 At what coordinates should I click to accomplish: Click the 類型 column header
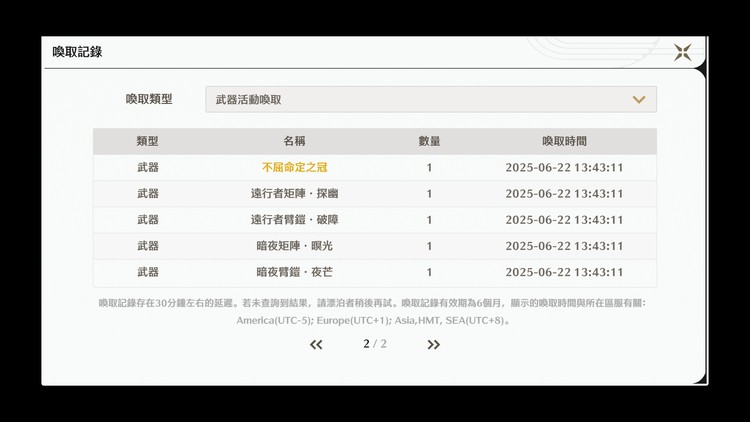point(147,141)
